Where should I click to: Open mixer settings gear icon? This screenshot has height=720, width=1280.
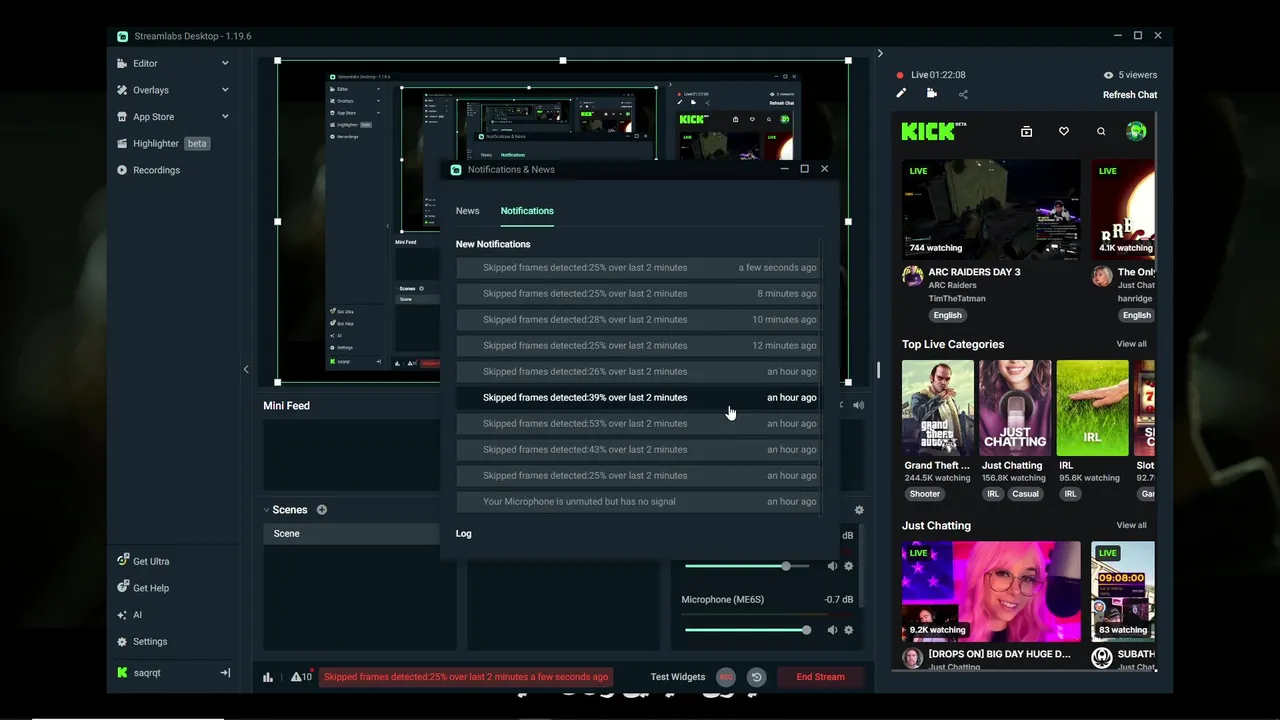[x=859, y=510]
